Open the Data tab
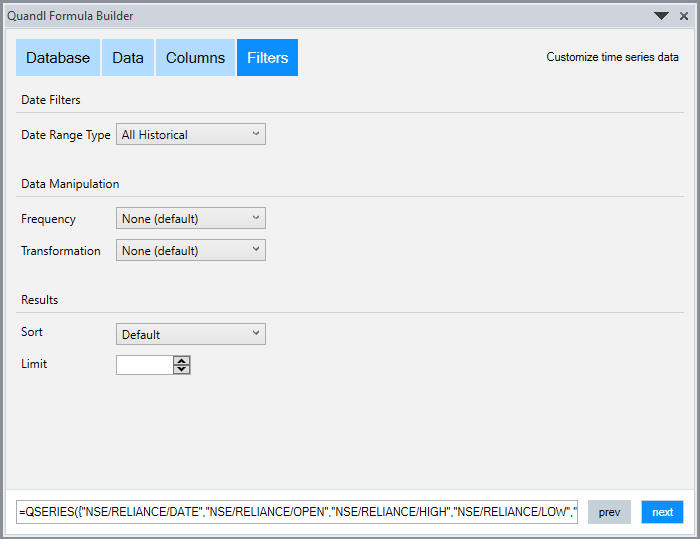The height and width of the screenshot is (539, 700). coord(128,58)
